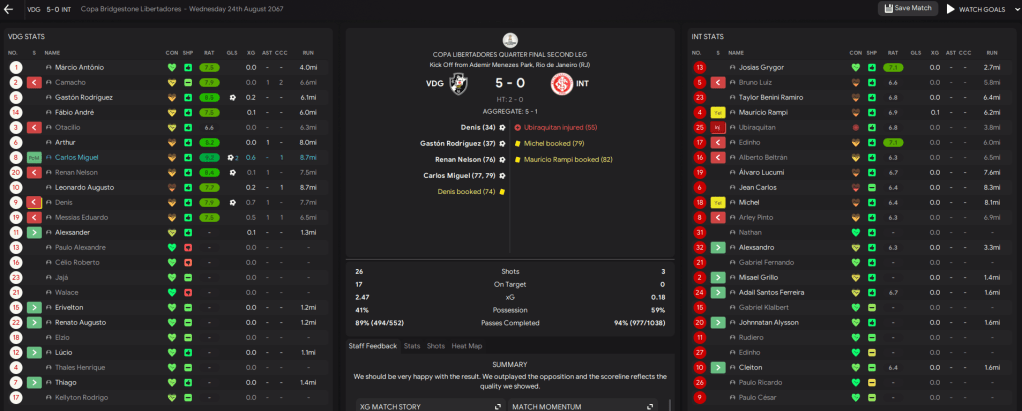Click Josias Grygor's number 13 shirt badge
The image size is (1022, 411).
(699, 67)
